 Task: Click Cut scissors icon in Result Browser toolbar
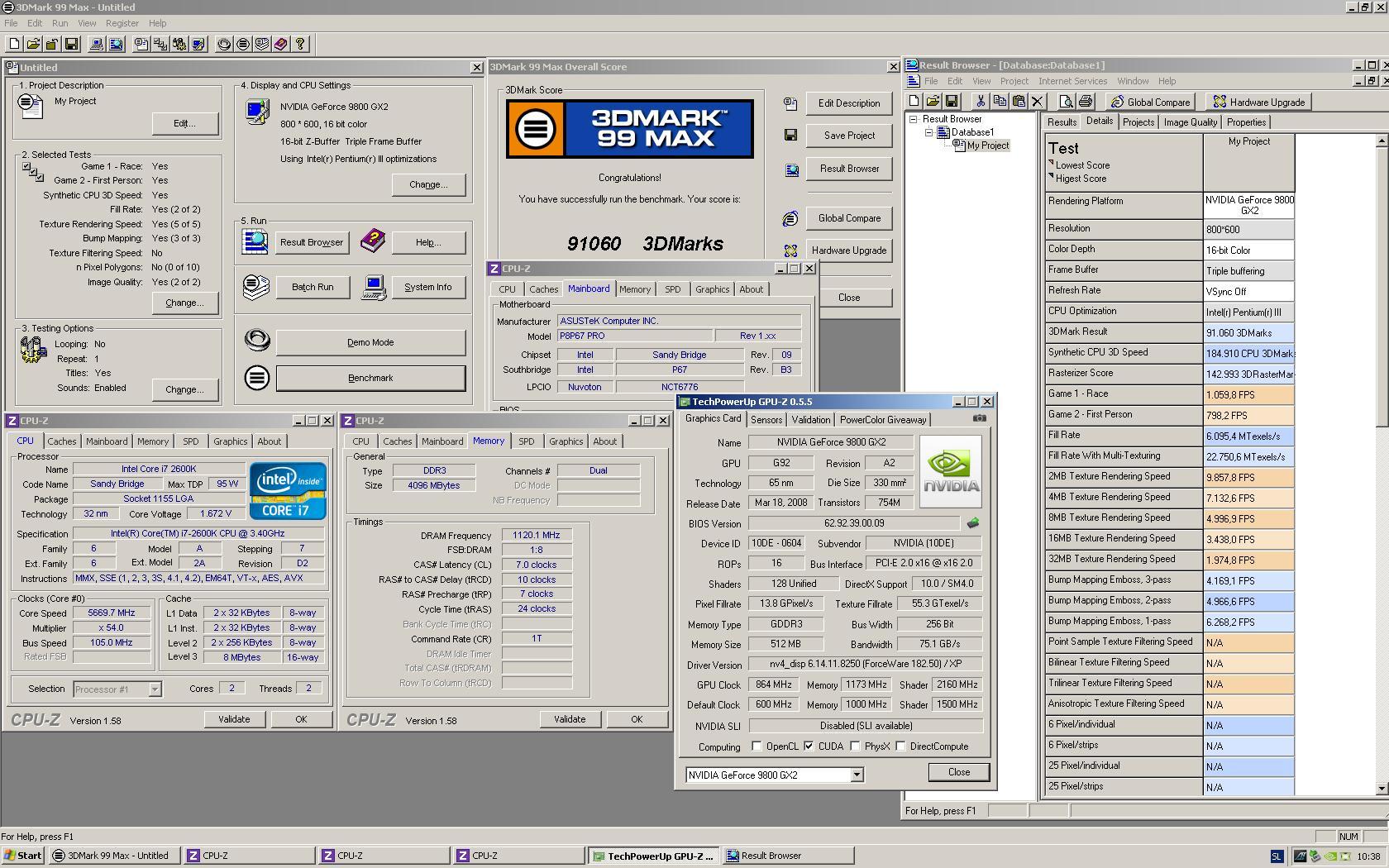(x=981, y=102)
